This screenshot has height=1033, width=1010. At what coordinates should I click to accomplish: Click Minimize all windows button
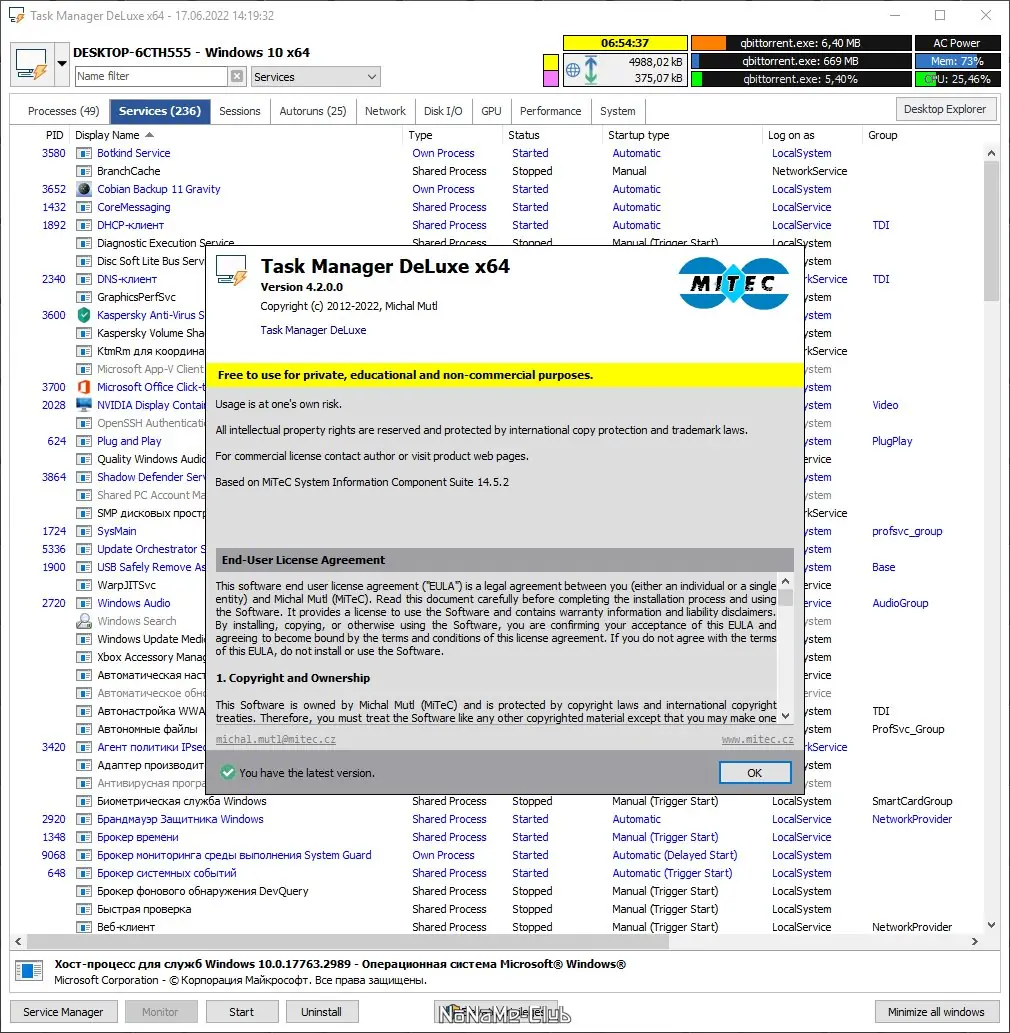(936, 1012)
